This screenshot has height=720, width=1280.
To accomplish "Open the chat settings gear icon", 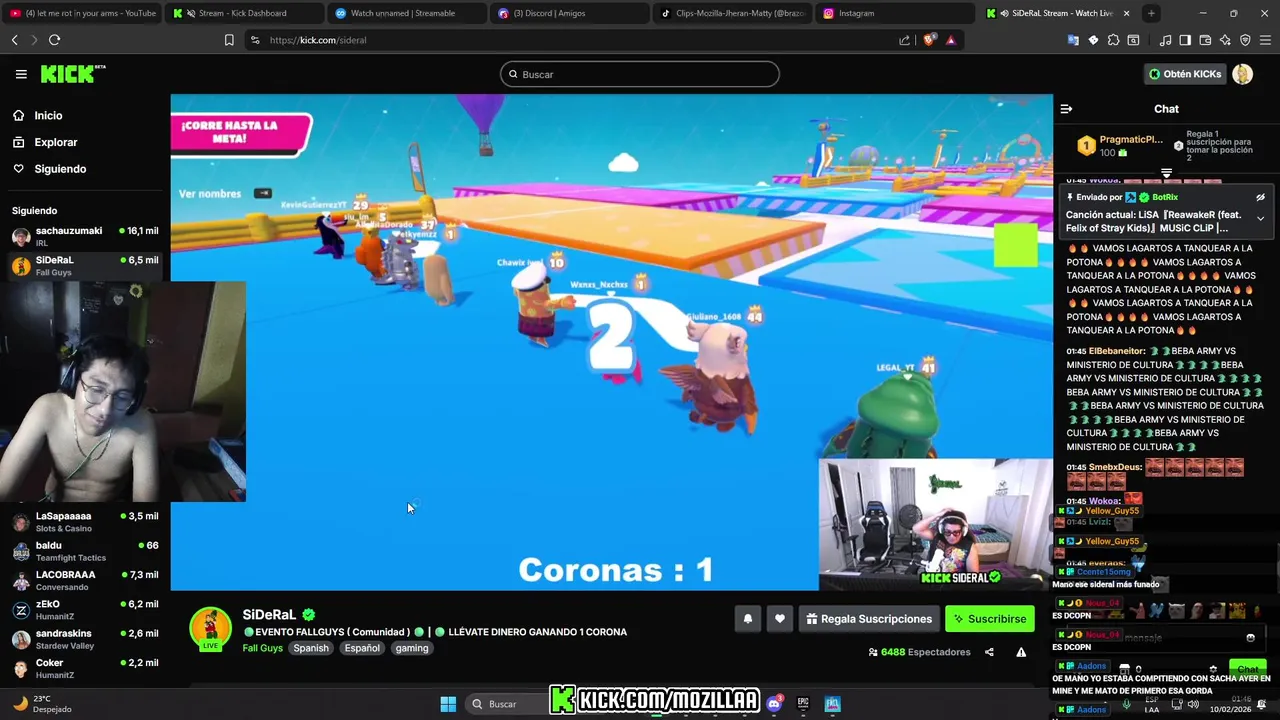I will [x=1213, y=669].
